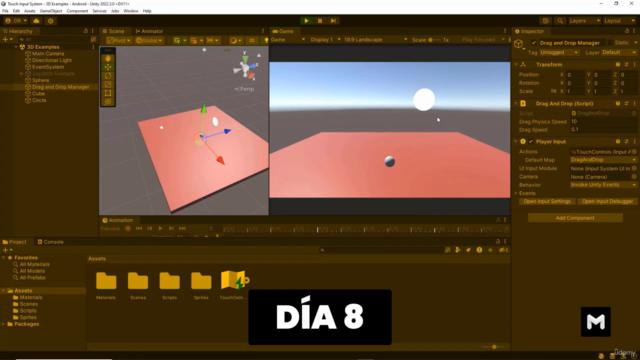The width and height of the screenshot is (640, 360).
Task: Disable the Player Input component checkbox
Action: [531, 142]
